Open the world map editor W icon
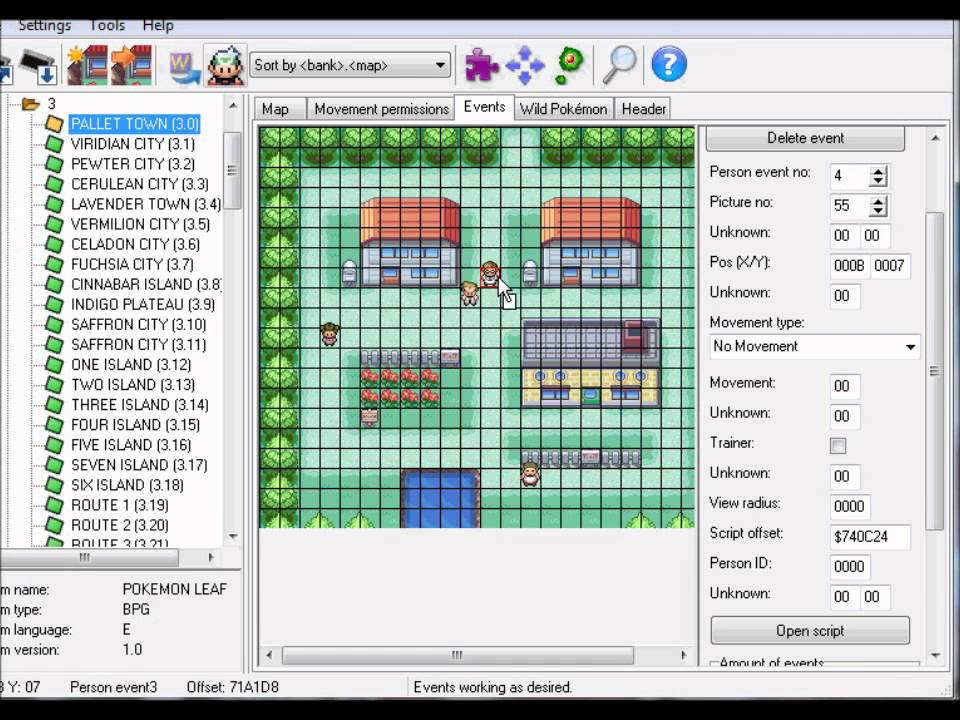 [184, 66]
